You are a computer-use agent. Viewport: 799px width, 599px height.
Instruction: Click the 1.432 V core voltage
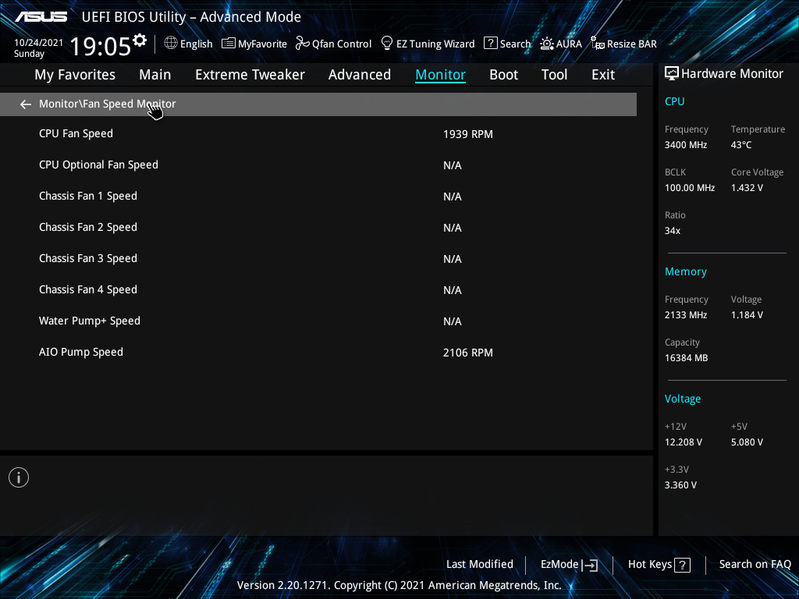tap(747, 188)
